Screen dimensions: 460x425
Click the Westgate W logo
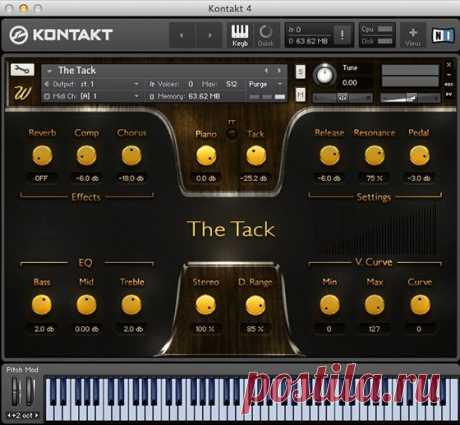click(23, 92)
